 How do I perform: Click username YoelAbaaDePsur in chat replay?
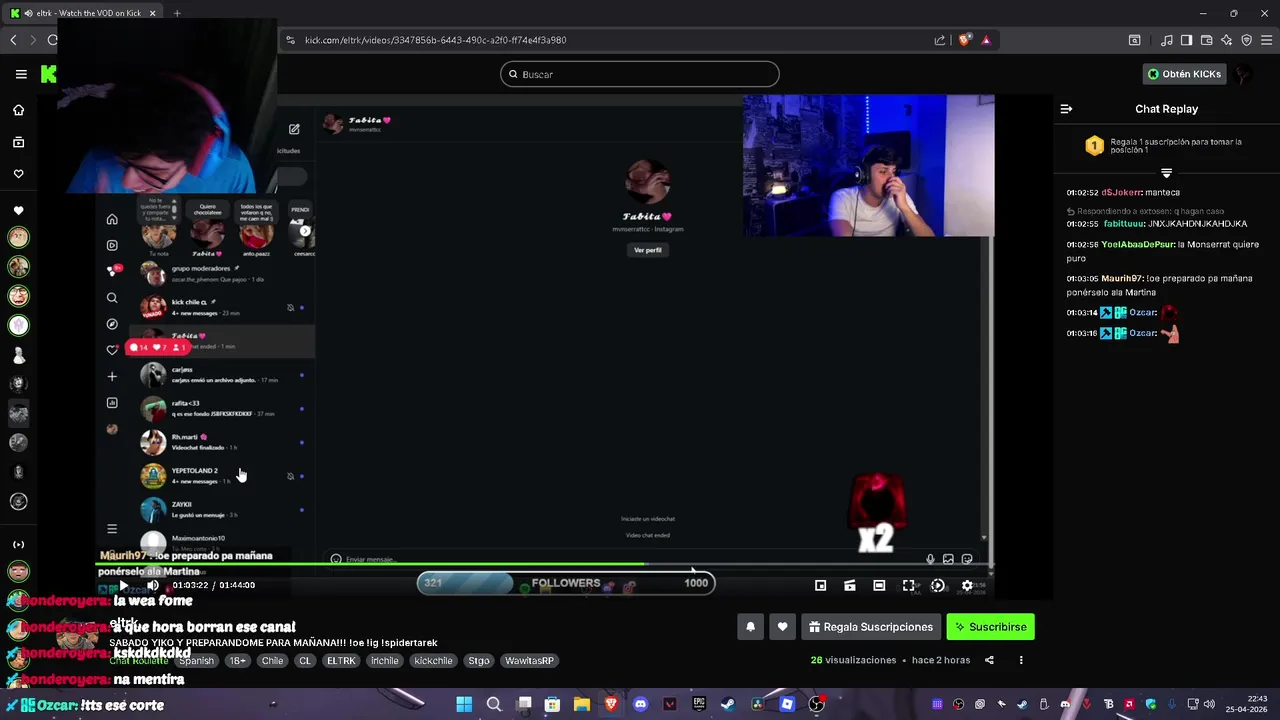click(x=1138, y=244)
